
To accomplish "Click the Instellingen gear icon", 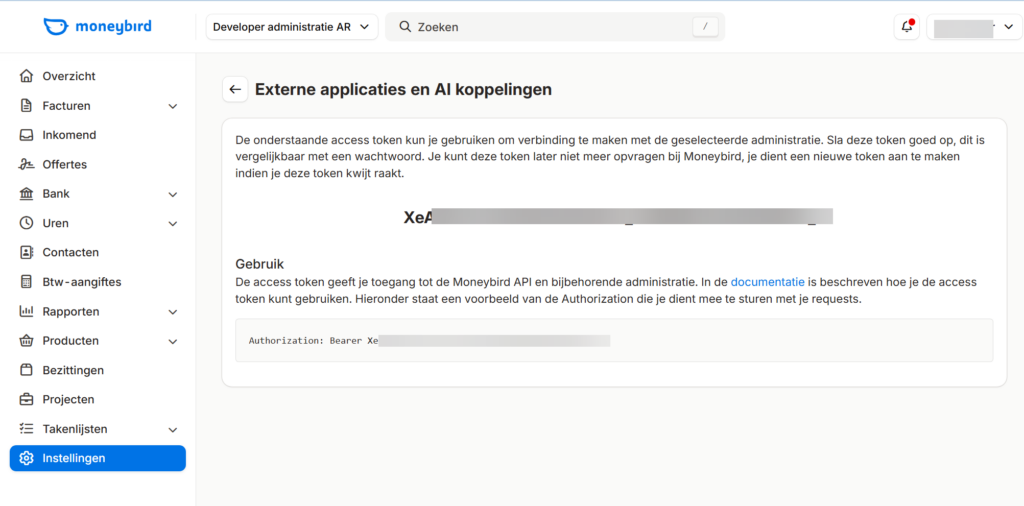I will click(x=26, y=458).
